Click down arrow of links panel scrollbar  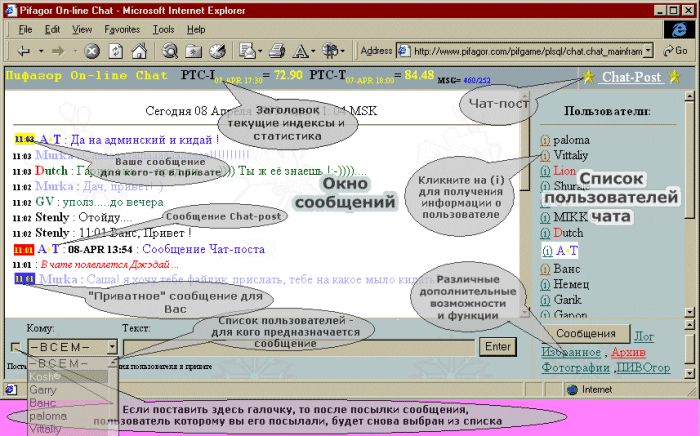pyautogui.click(x=690, y=373)
